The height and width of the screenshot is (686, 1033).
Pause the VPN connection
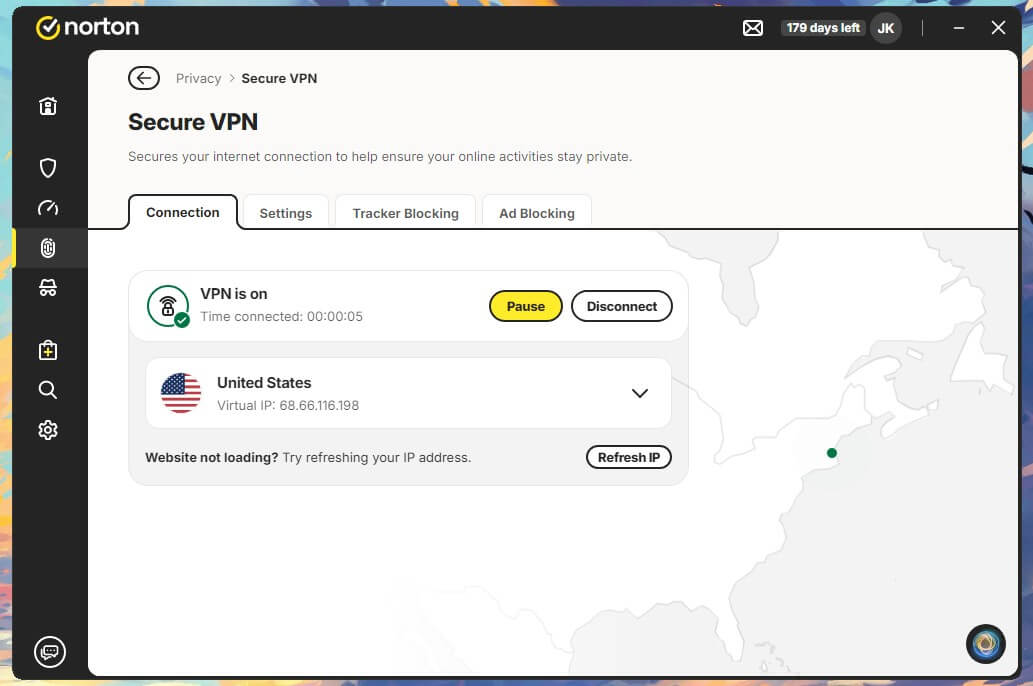click(x=525, y=306)
